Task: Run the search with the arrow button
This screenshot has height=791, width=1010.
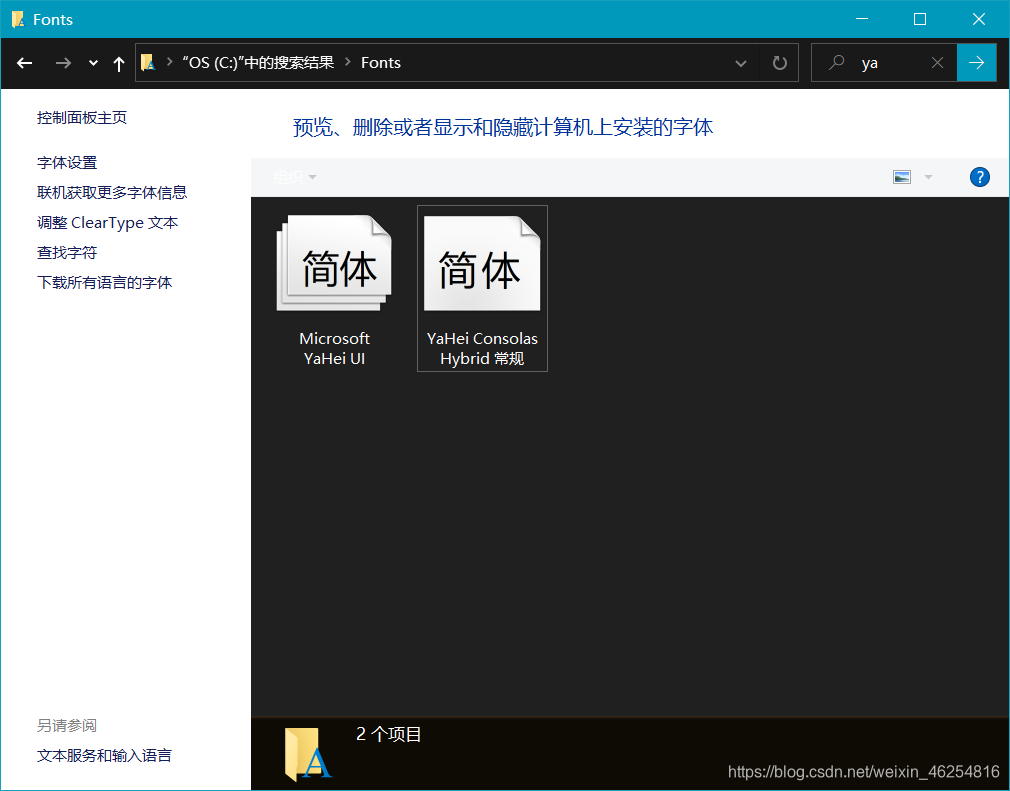Action: [x=977, y=62]
